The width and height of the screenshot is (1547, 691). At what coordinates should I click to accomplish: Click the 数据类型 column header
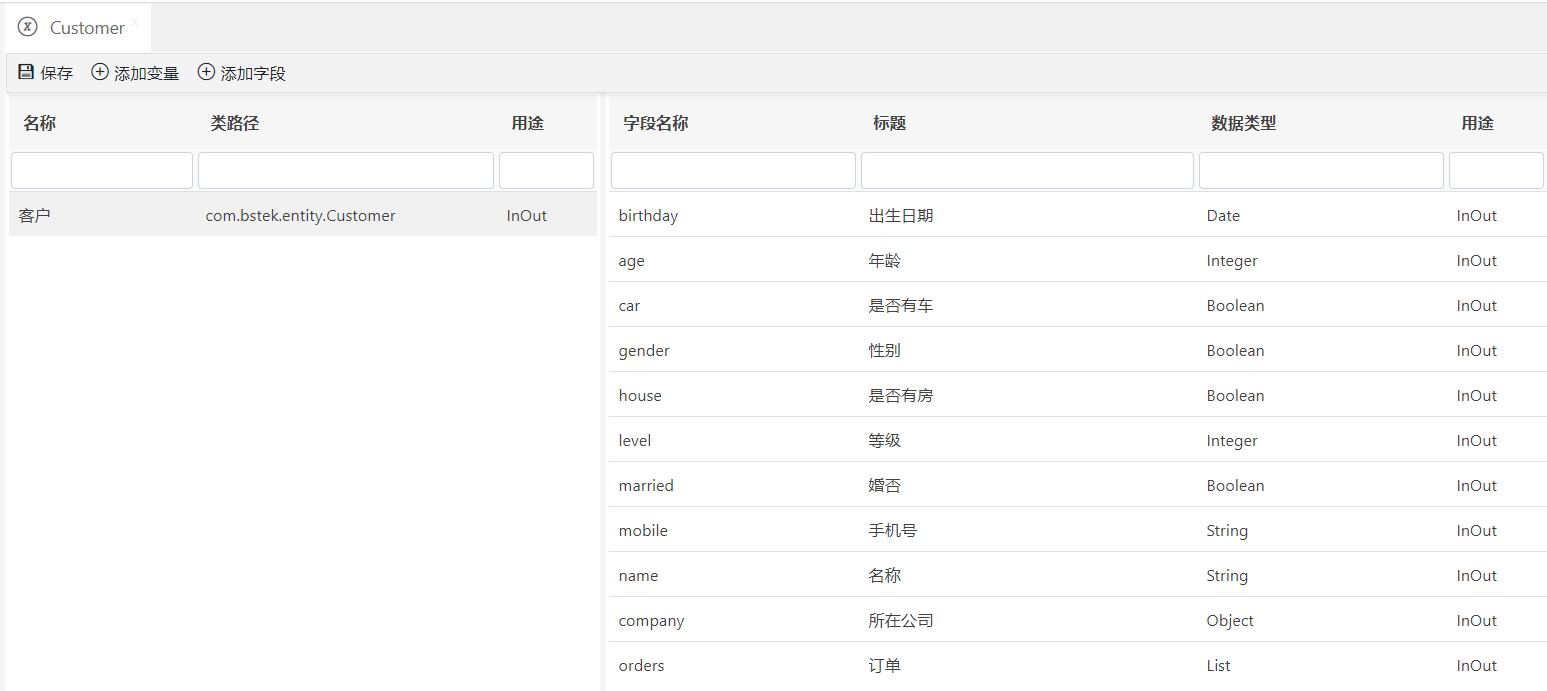click(1243, 123)
